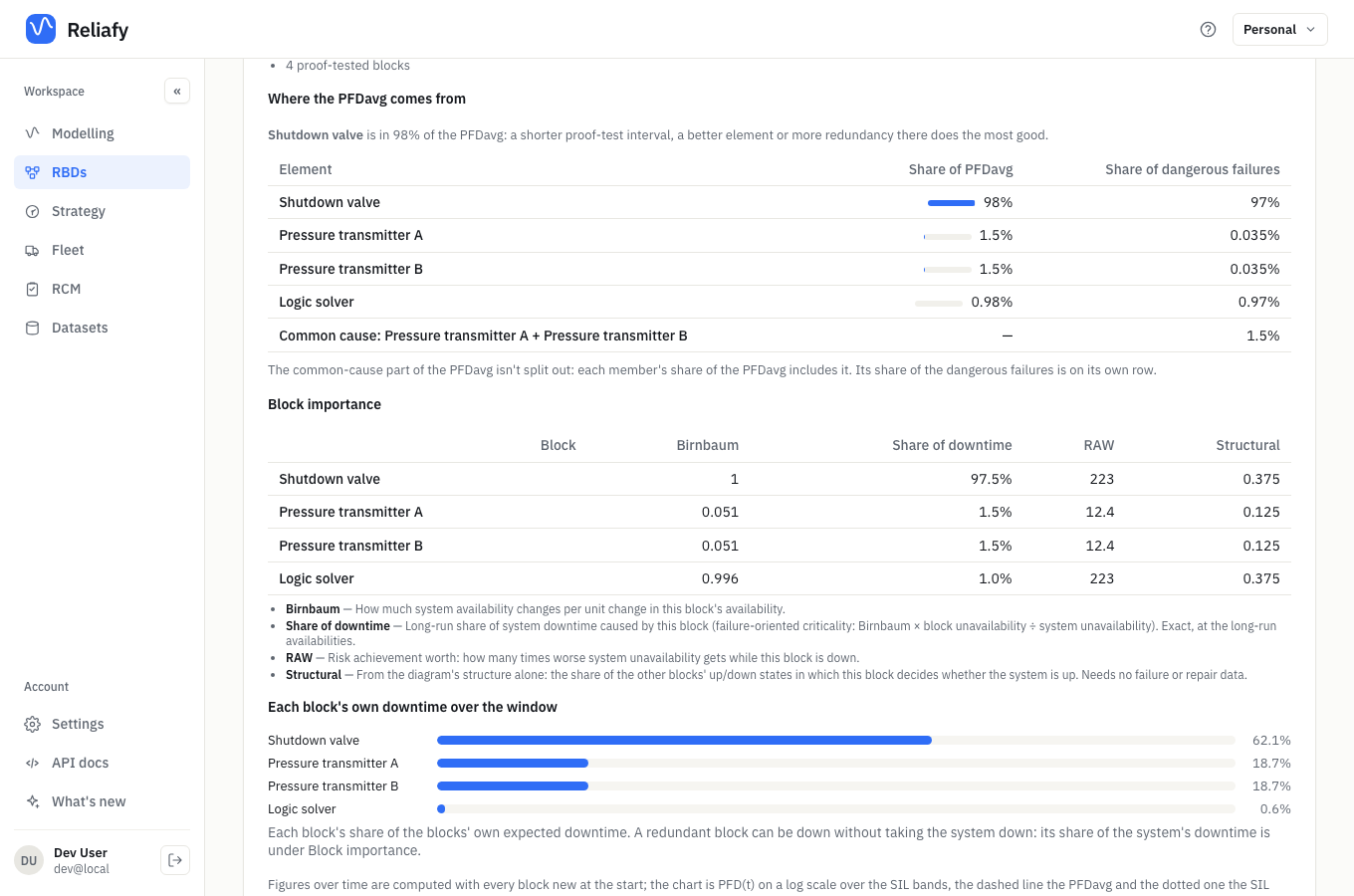Open What's new

tap(102, 801)
